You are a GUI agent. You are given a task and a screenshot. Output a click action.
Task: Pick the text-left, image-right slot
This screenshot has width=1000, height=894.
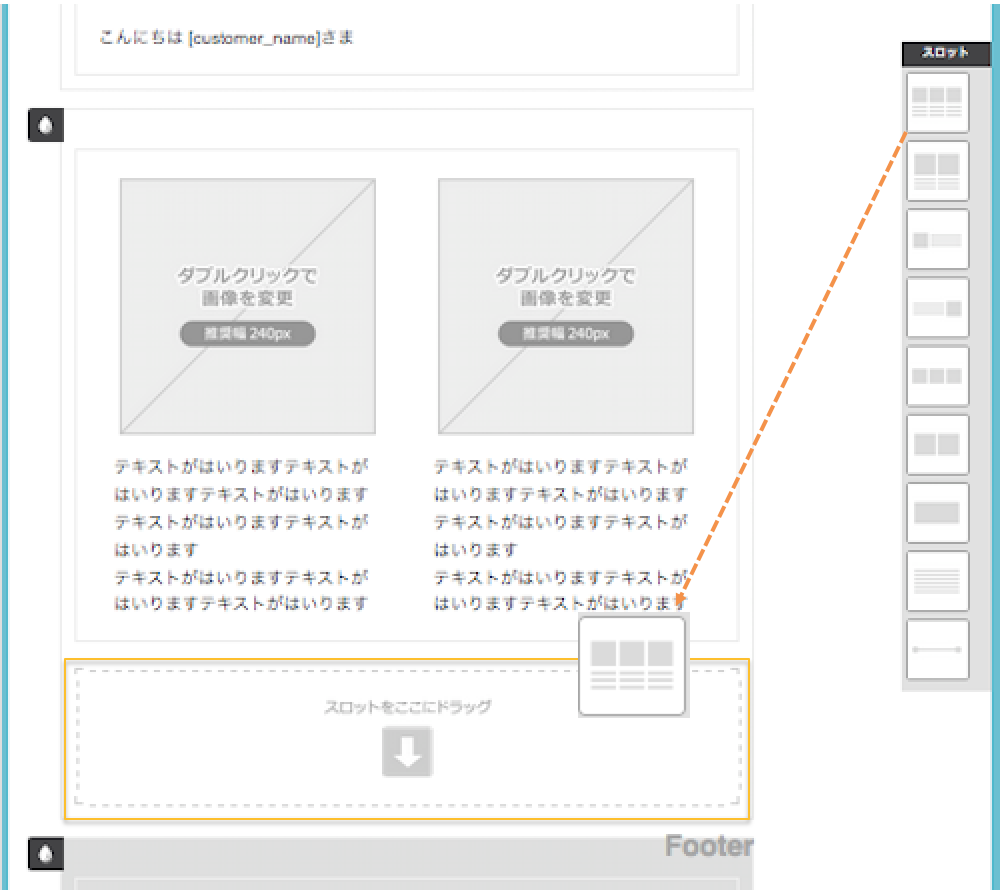tap(937, 308)
